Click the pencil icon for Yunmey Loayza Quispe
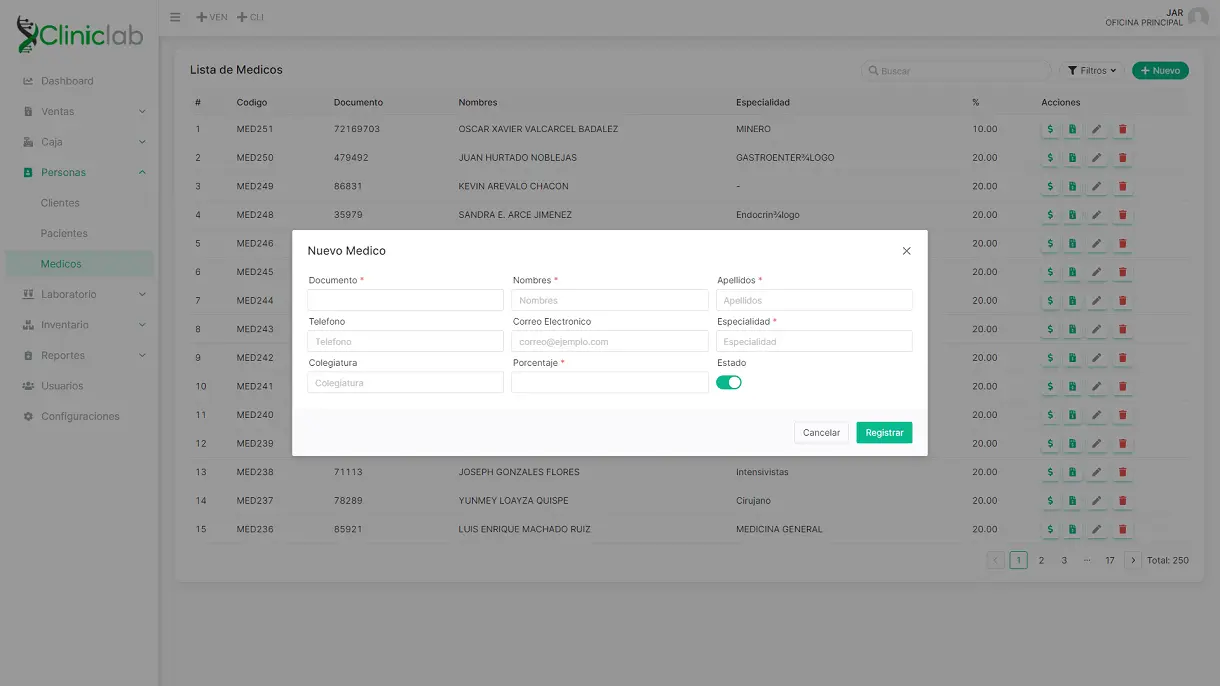The image size is (1220, 686). (x=1097, y=501)
